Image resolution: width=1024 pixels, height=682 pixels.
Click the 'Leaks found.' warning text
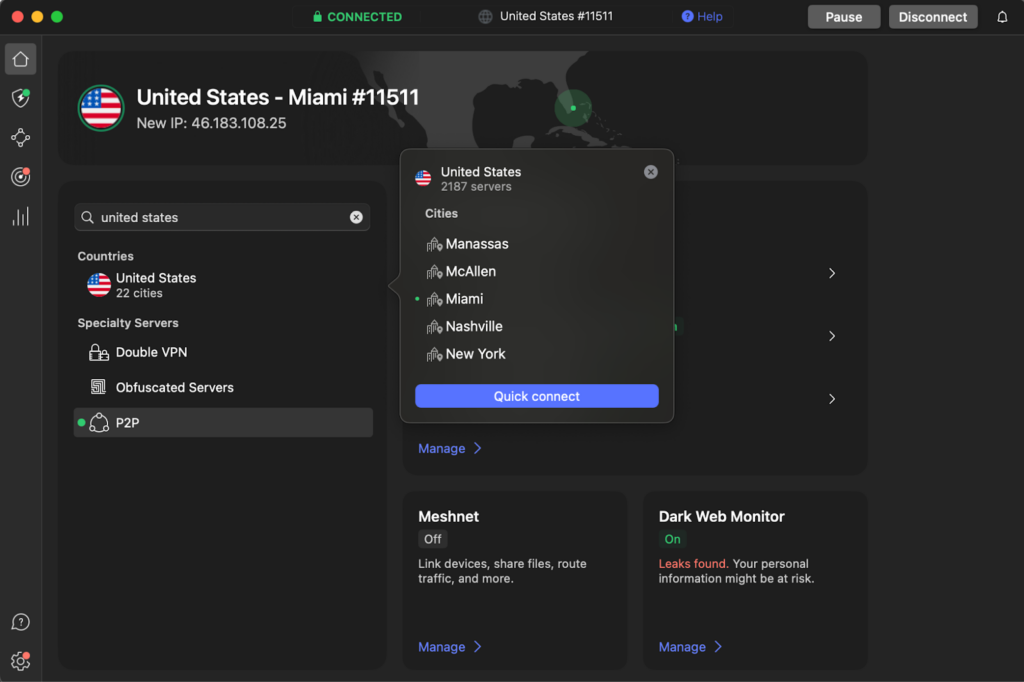pos(693,563)
